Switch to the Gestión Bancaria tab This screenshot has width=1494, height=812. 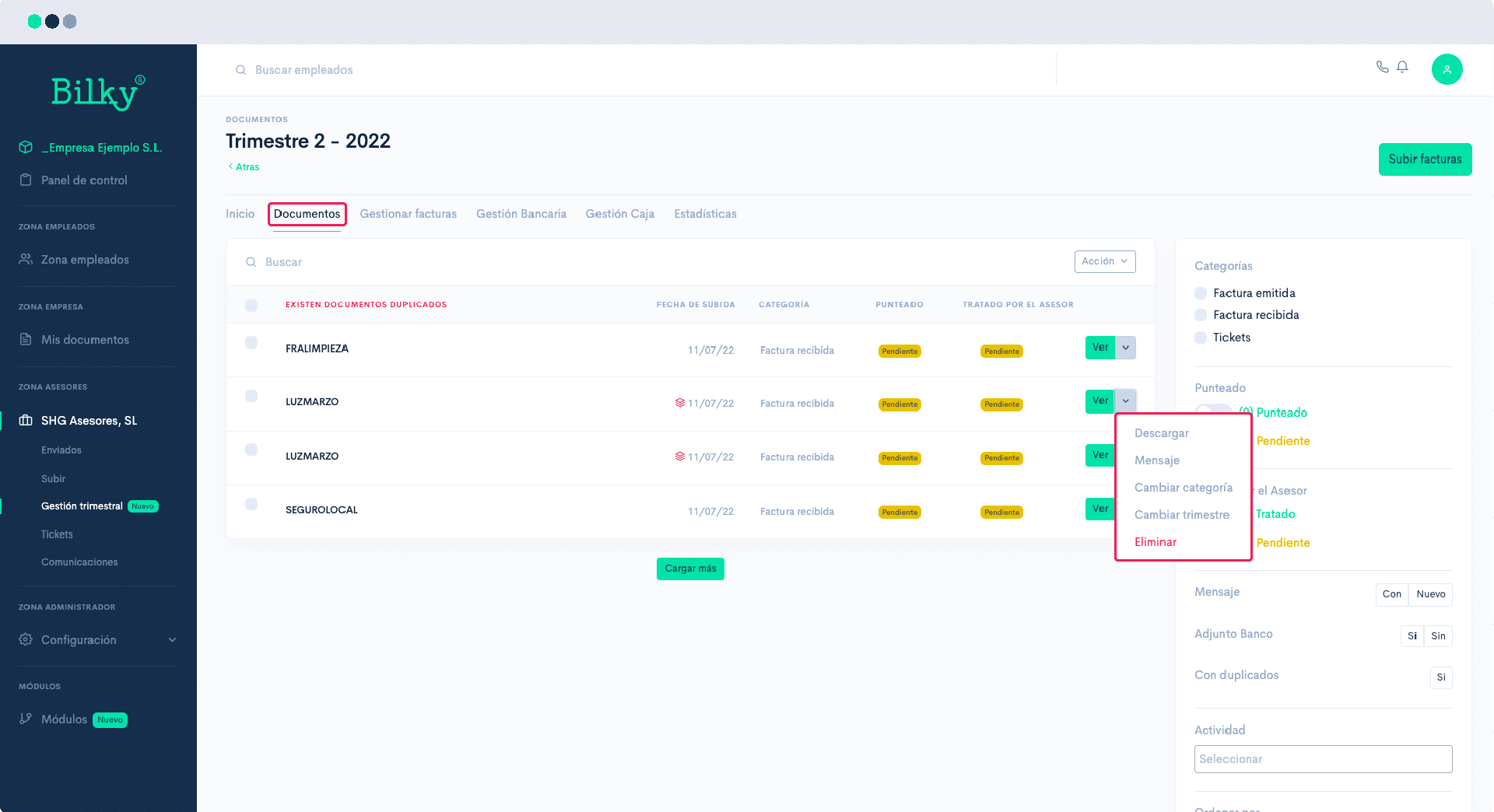(x=521, y=214)
